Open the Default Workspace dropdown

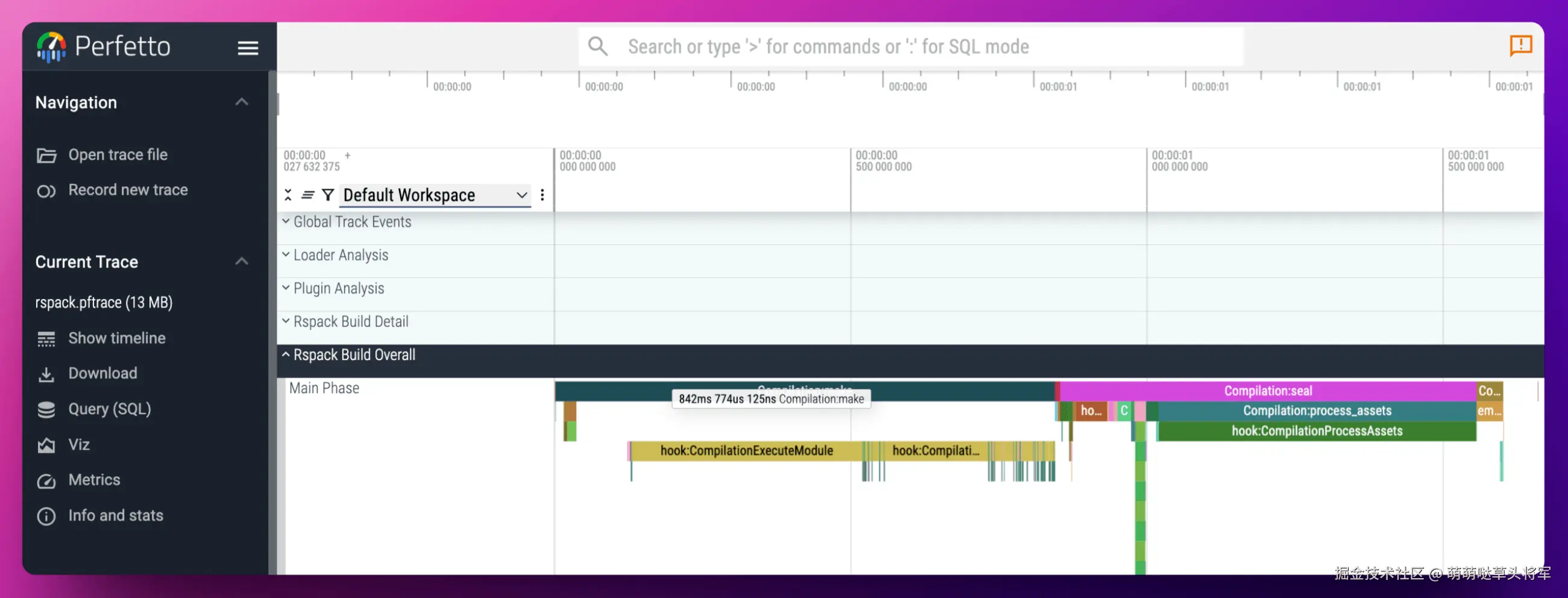coord(434,195)
